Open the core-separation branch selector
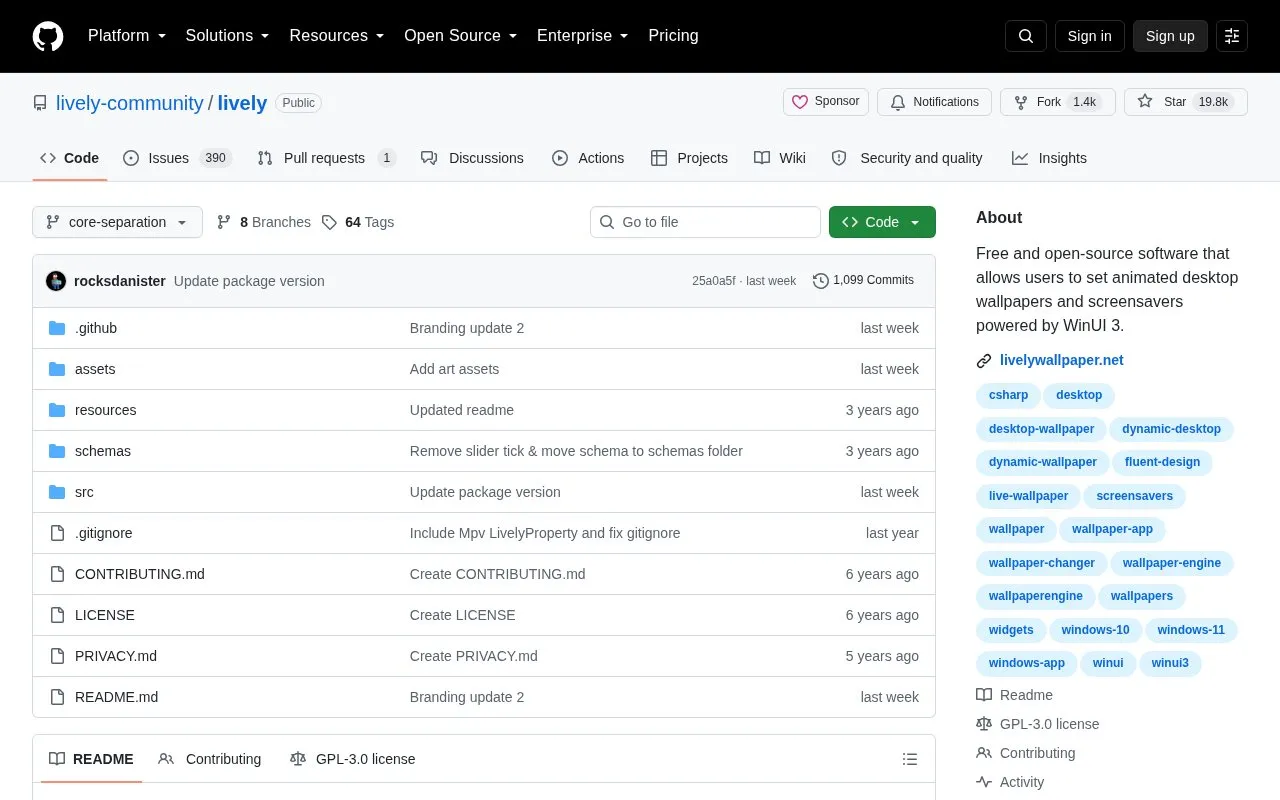1280x800 pixels. pos(117,222)
